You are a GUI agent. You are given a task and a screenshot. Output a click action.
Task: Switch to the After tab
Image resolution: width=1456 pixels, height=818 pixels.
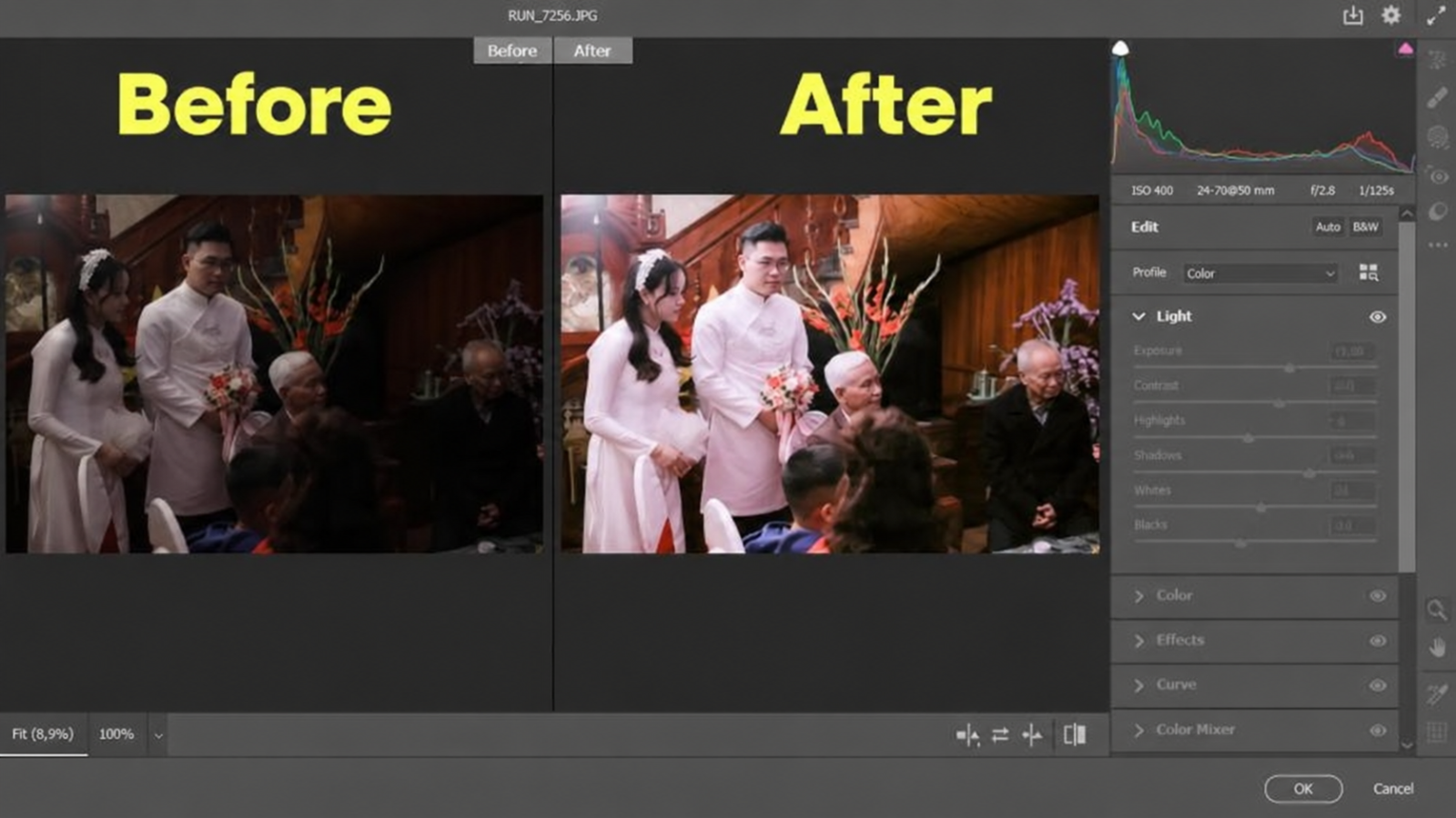point(592,51)
